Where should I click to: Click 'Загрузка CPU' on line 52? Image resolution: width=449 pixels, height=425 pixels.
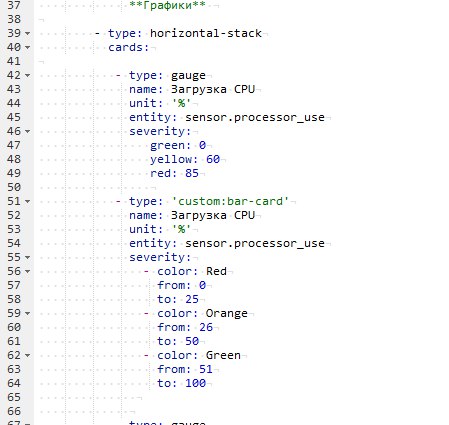click(x=213, y=215)
